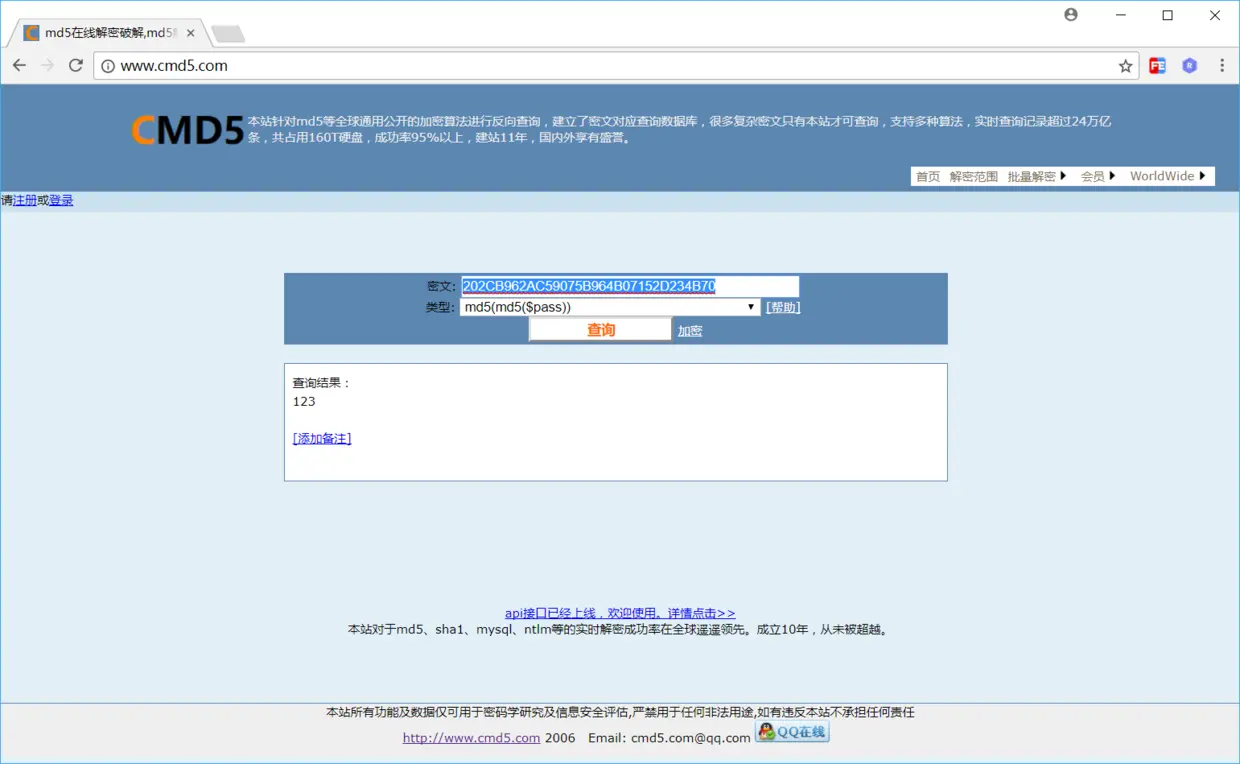The image size is (1240, 764).
Task: Open the 类型 md5(md5($pass)) dropdown
Action: [x=610, y=307]
